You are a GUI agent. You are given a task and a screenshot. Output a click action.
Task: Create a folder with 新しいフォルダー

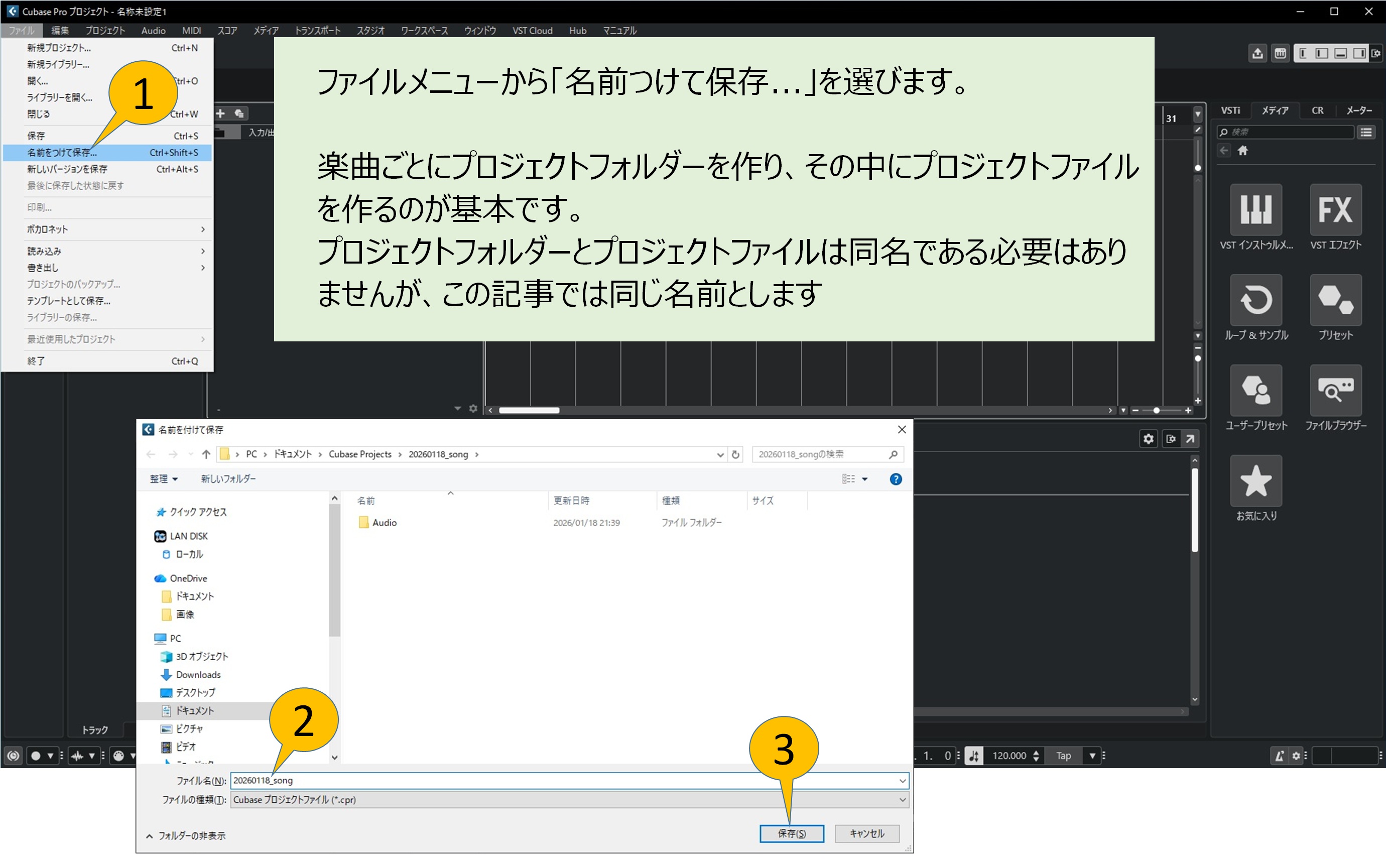[x=227, y=478]
